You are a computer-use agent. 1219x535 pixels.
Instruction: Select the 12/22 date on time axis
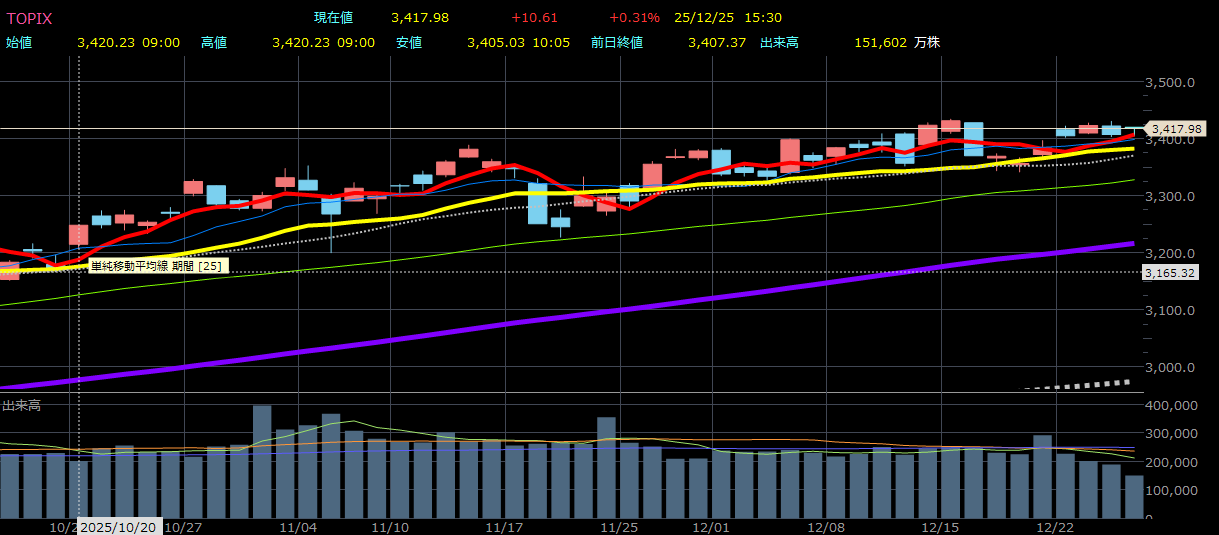pos(1056,527)
